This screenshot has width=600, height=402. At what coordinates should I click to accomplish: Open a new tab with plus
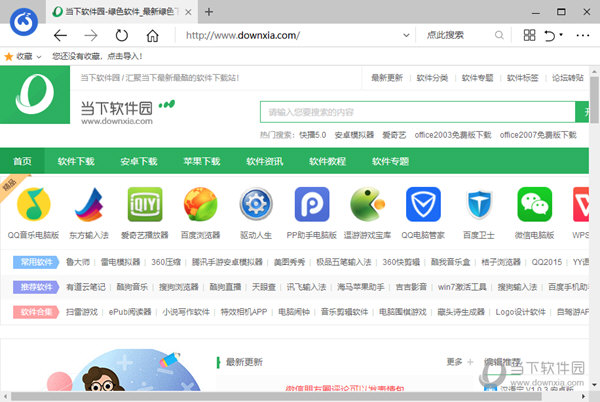coord(209,12)
